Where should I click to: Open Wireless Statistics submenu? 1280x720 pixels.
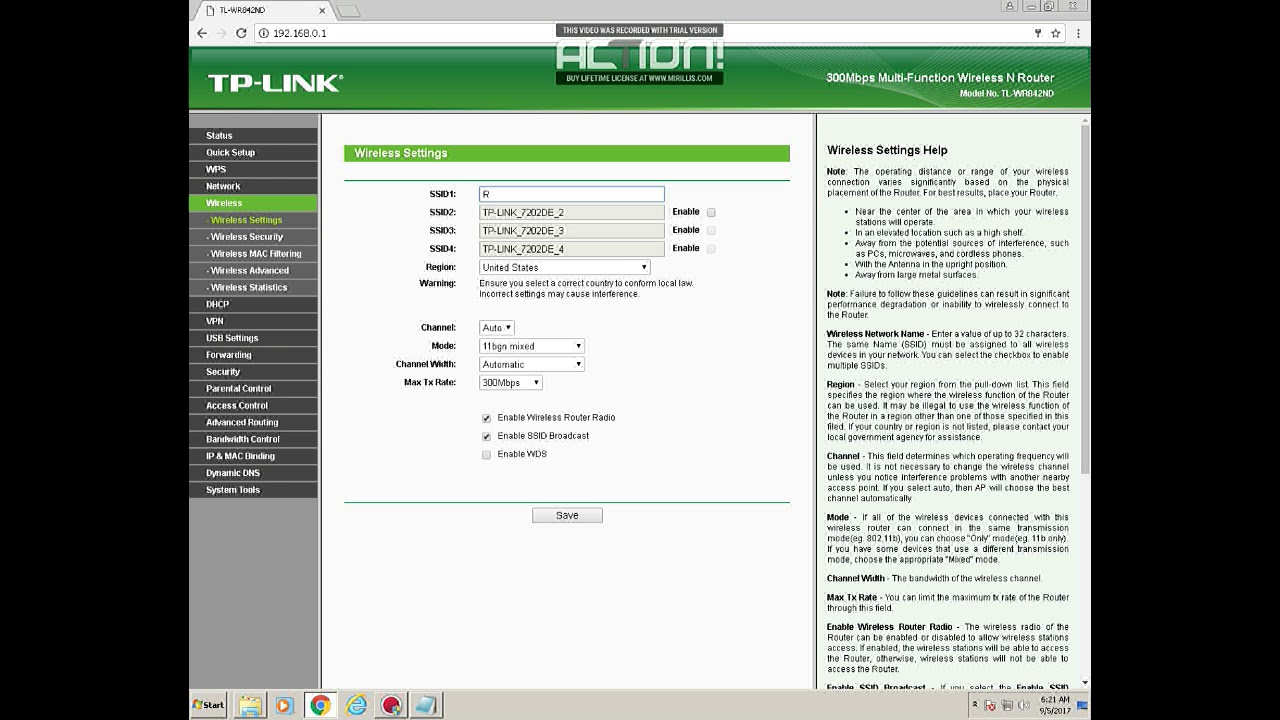point(254,287)
